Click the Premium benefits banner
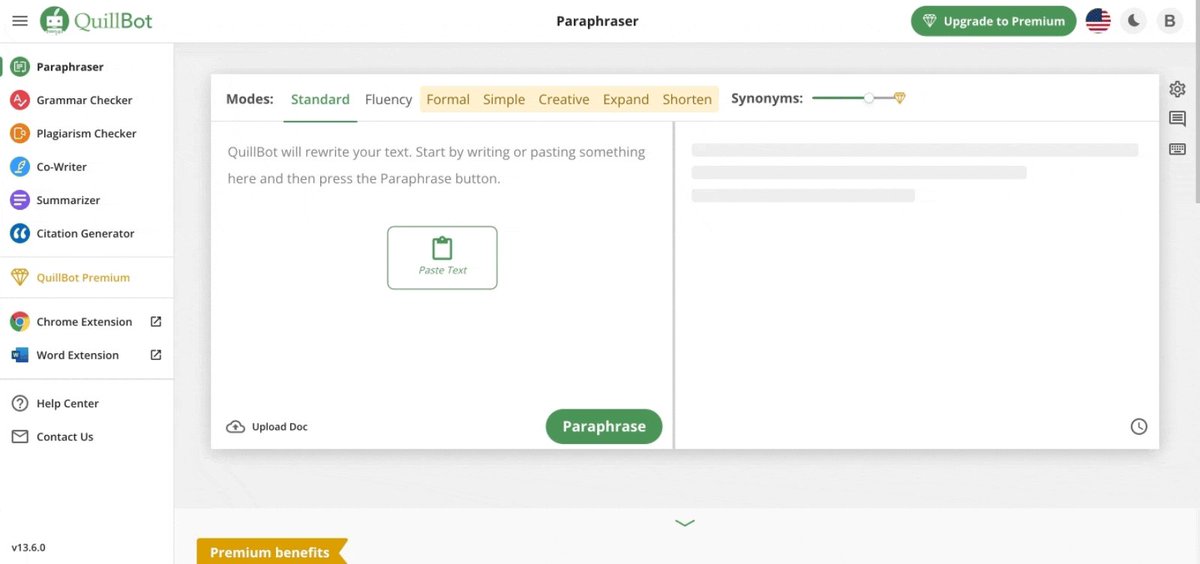 [270, 552]
